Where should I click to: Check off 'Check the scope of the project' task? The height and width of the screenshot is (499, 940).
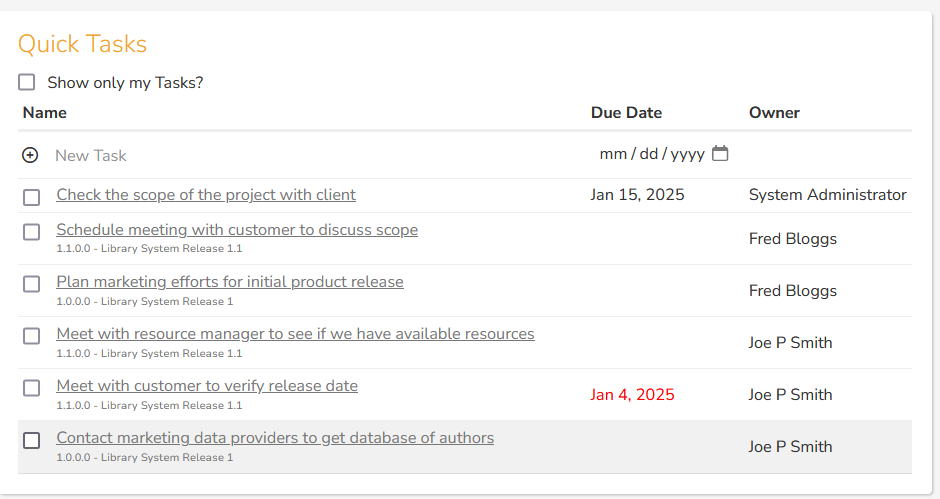31,197
